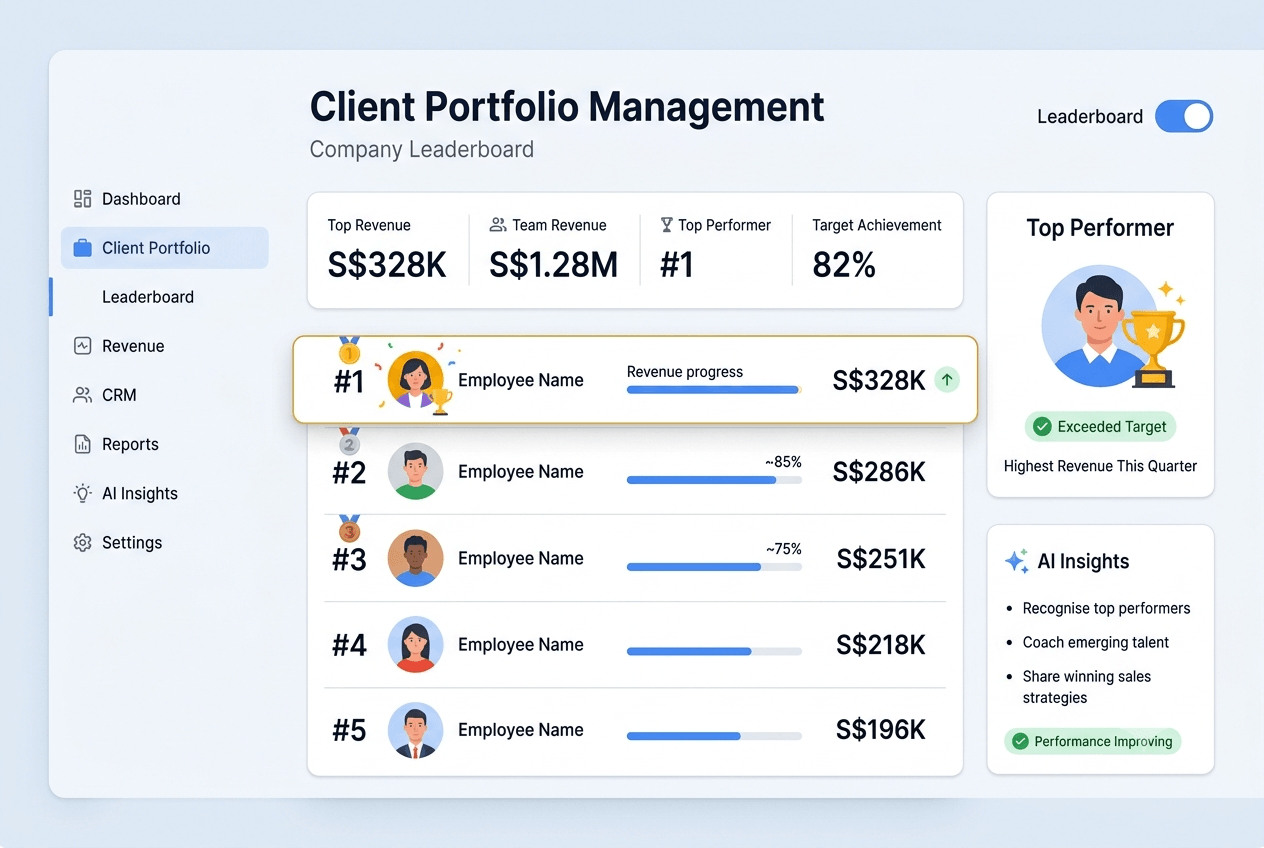Click the S$328K Top Revenue stat value
This screenshot has width=1264, height=848.
tap(387, 265)
